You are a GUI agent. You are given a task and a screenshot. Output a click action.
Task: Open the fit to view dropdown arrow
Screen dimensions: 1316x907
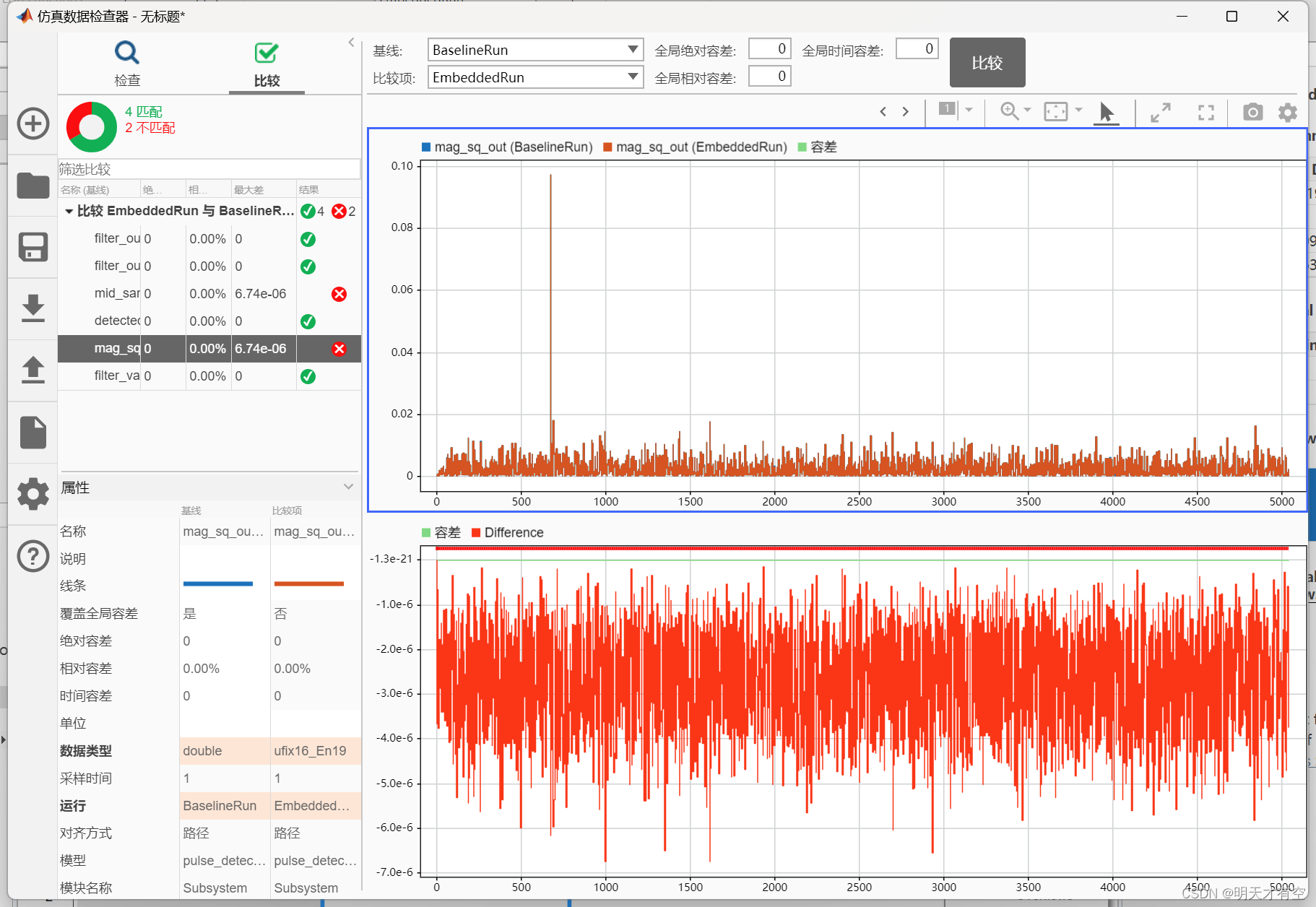pos(1078,110)
